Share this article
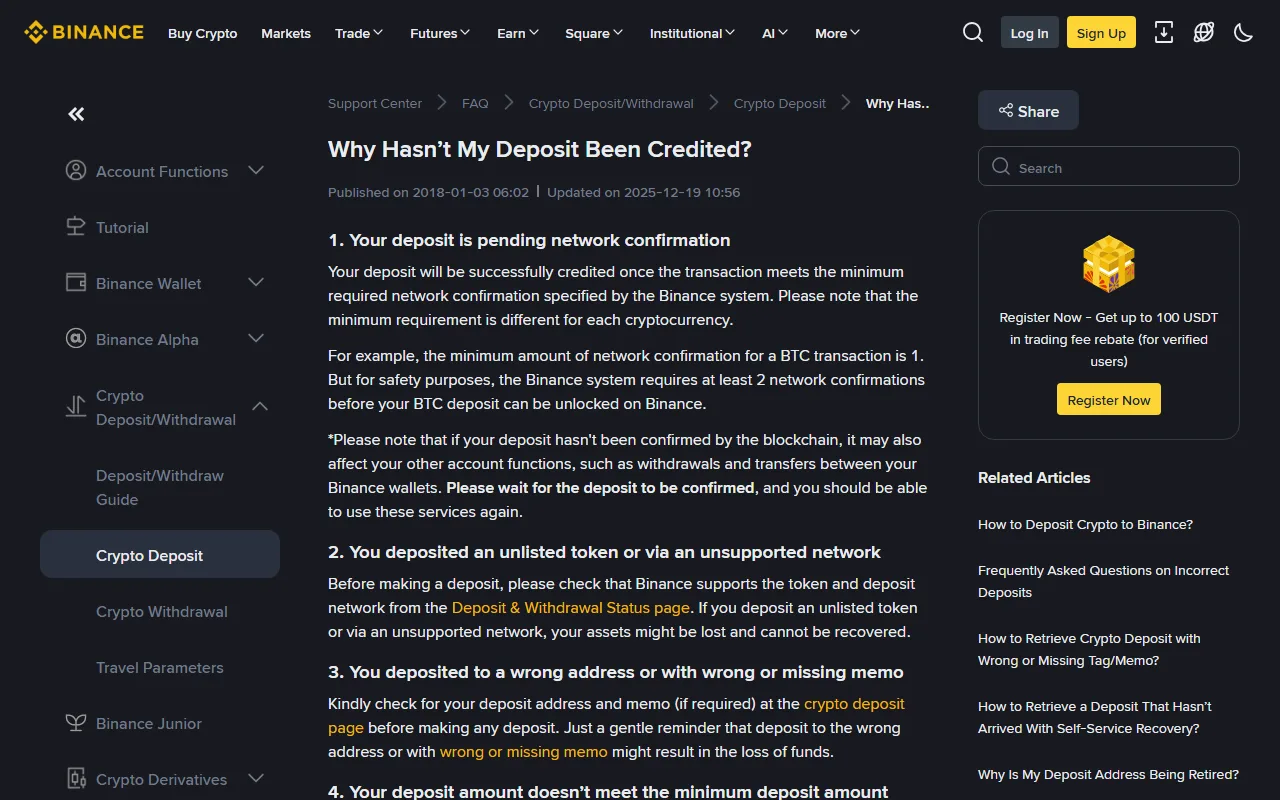Screen dimensions: 1280x800 click(1028, 111)
